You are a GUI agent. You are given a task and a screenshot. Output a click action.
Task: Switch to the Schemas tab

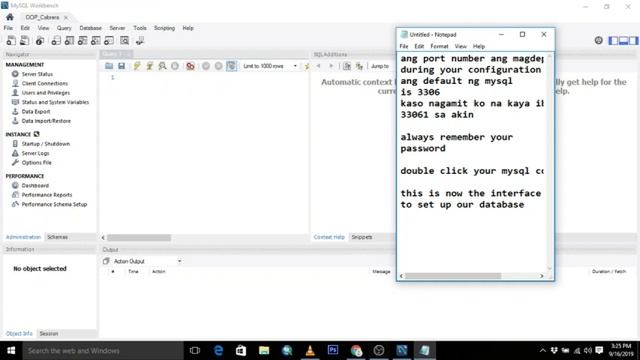(x=58, y=237)
